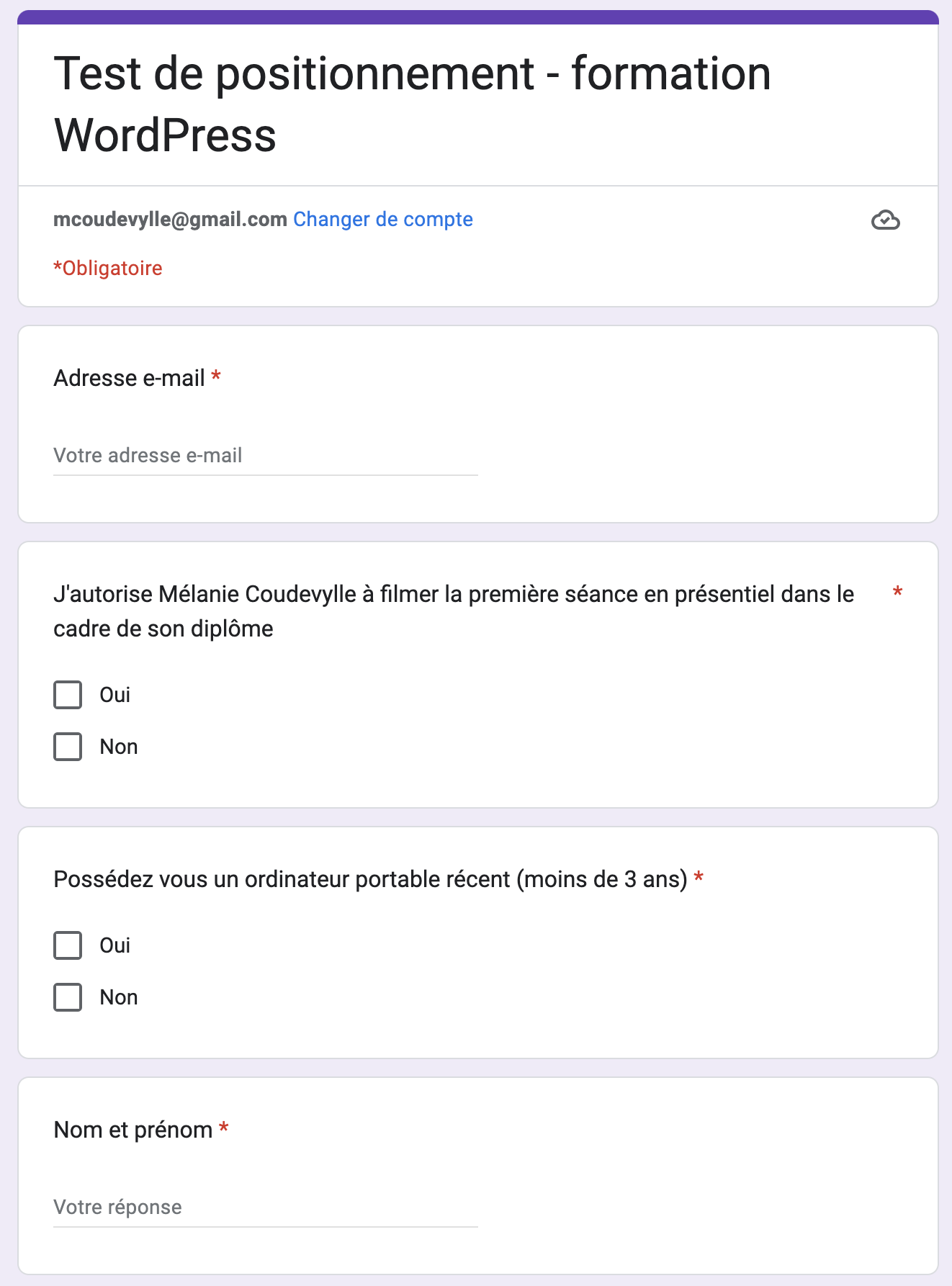
Task: Click the red asterisk beside the filming question
Action: pyautogui.click(x=897, y=593)
